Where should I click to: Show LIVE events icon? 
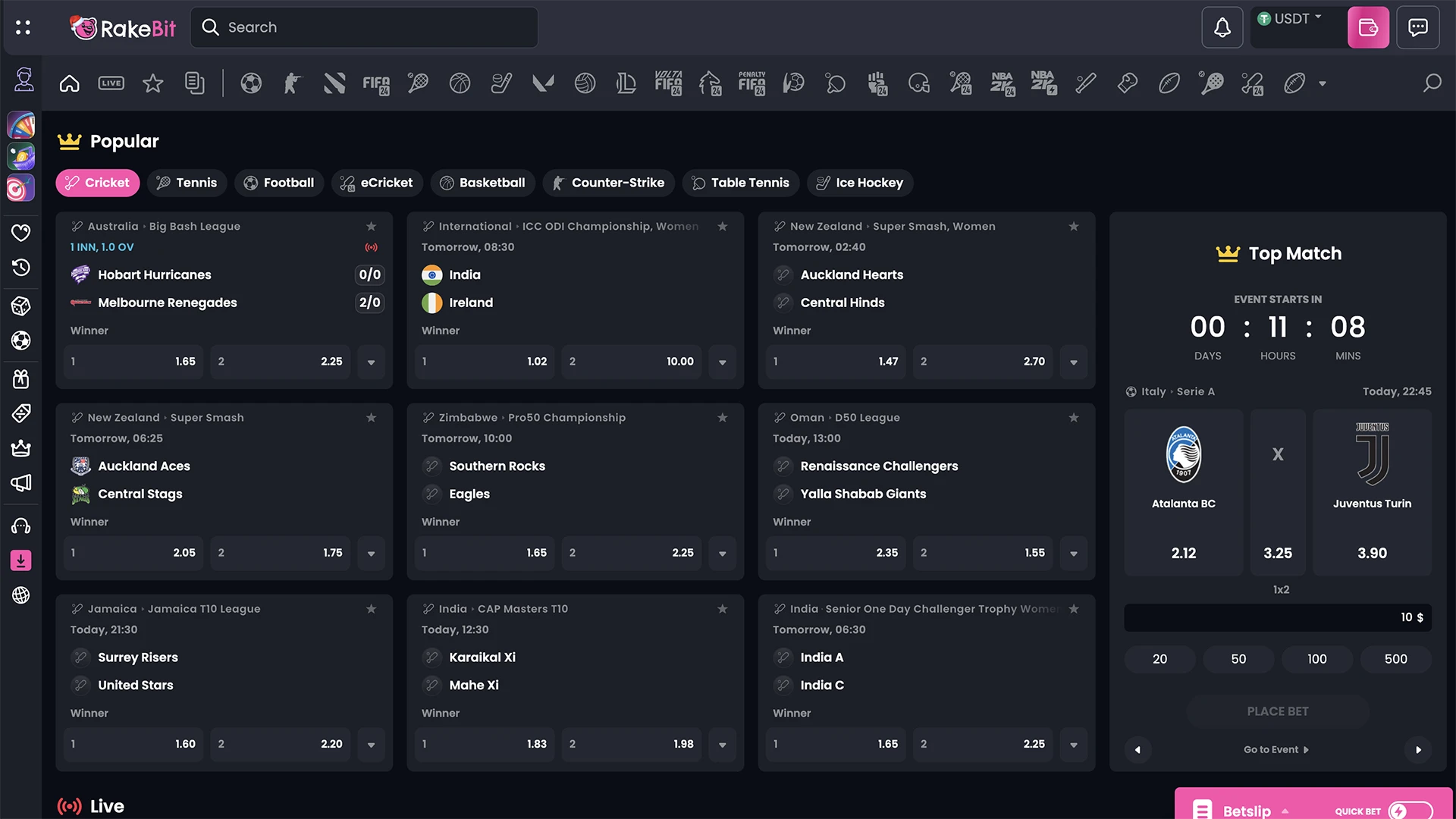111,83
